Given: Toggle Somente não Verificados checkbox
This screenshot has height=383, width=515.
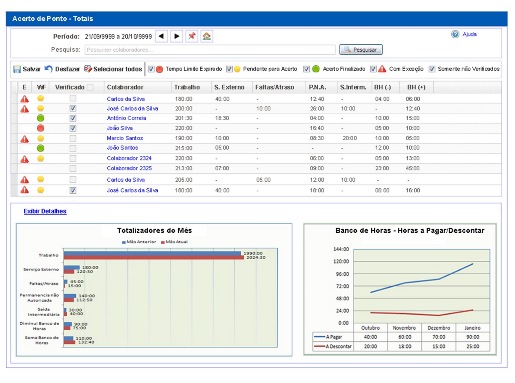Looking at the screenshot, I should (x=432, y=69).
